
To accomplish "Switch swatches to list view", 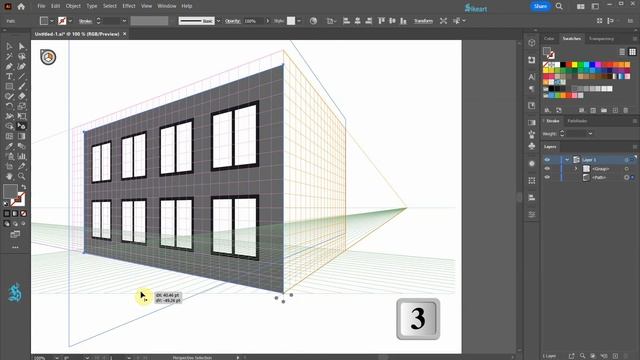I will coord(622,52).
